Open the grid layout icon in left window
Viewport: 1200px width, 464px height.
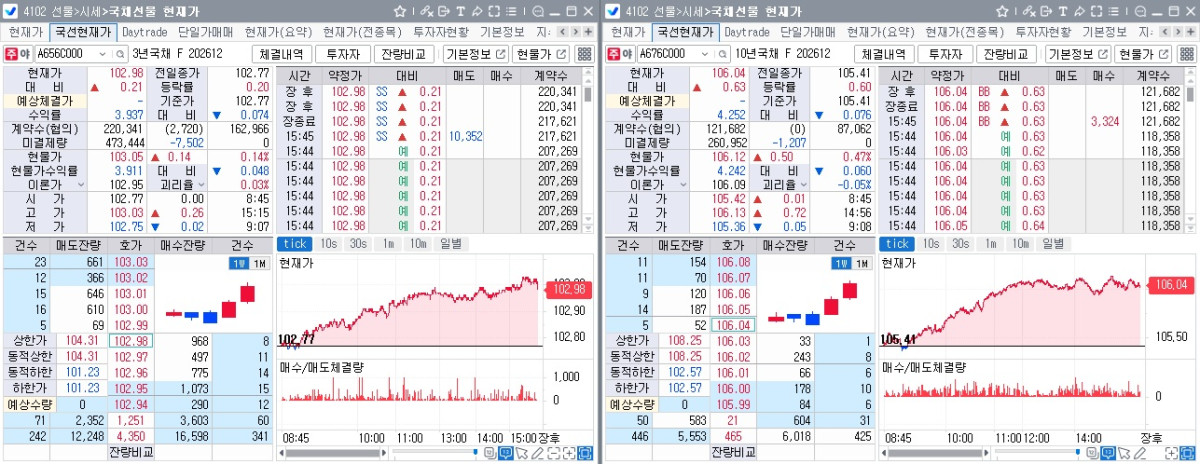pos(585,54)
